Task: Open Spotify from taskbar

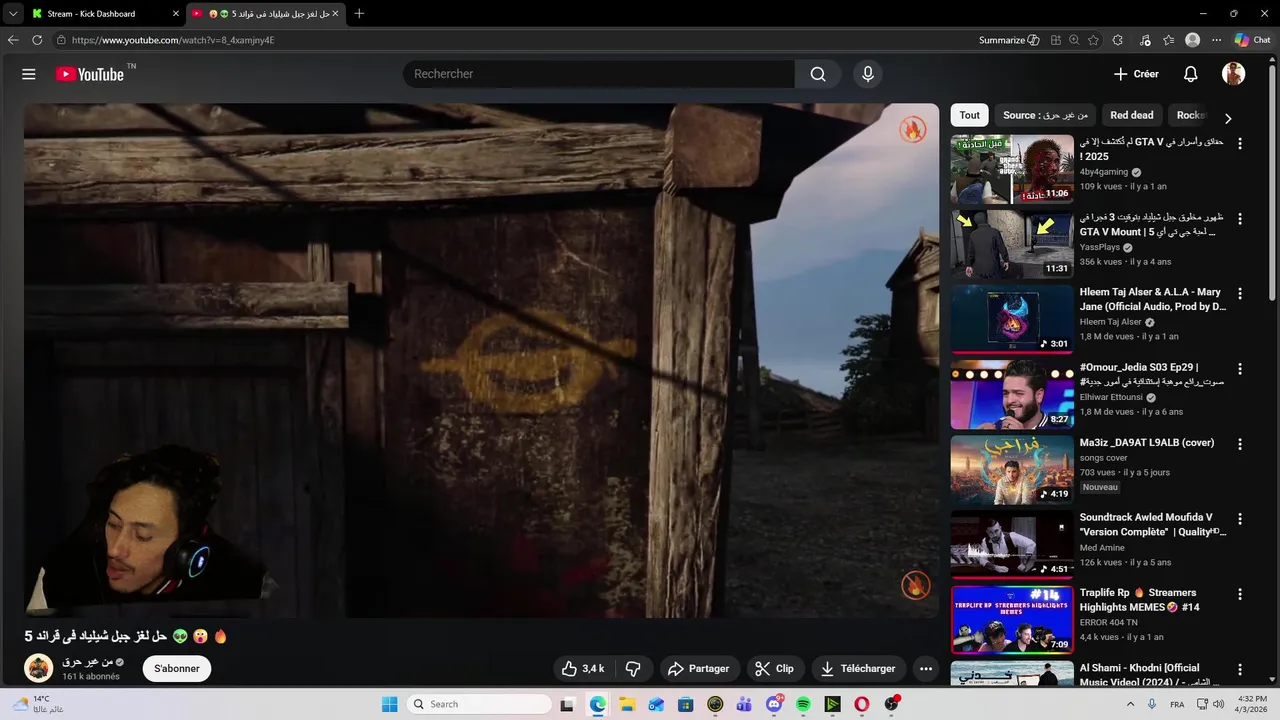Action: pyautogui.click(x=803, y=704)
